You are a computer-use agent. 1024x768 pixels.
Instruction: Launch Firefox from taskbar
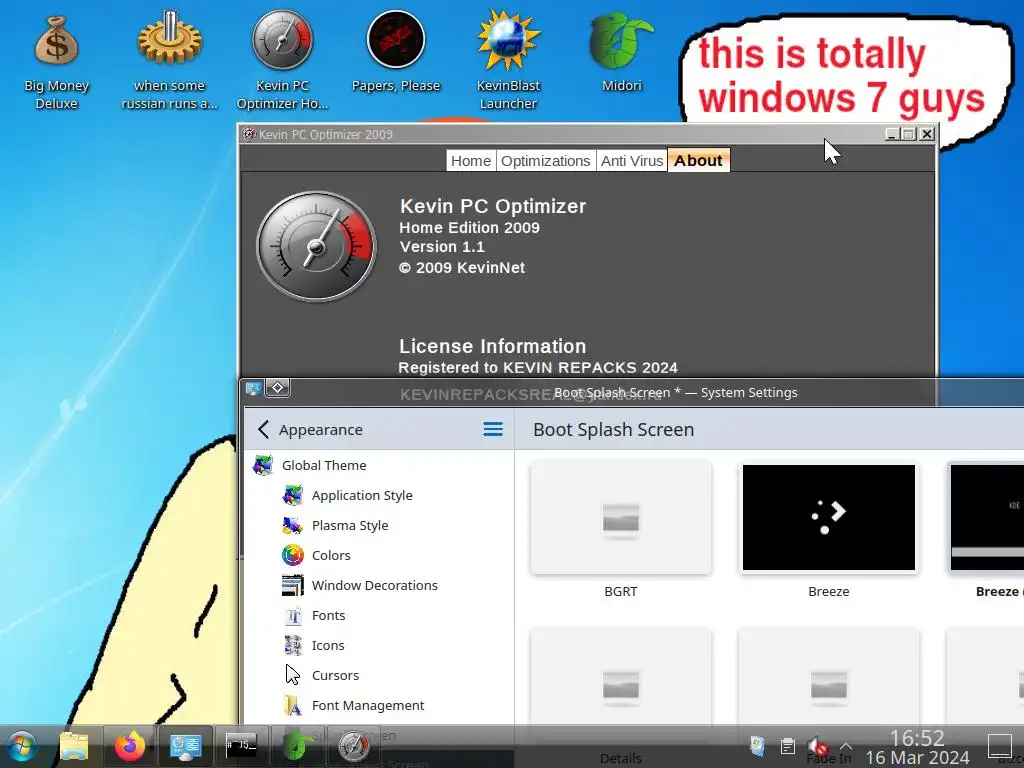tap(129, 746)
